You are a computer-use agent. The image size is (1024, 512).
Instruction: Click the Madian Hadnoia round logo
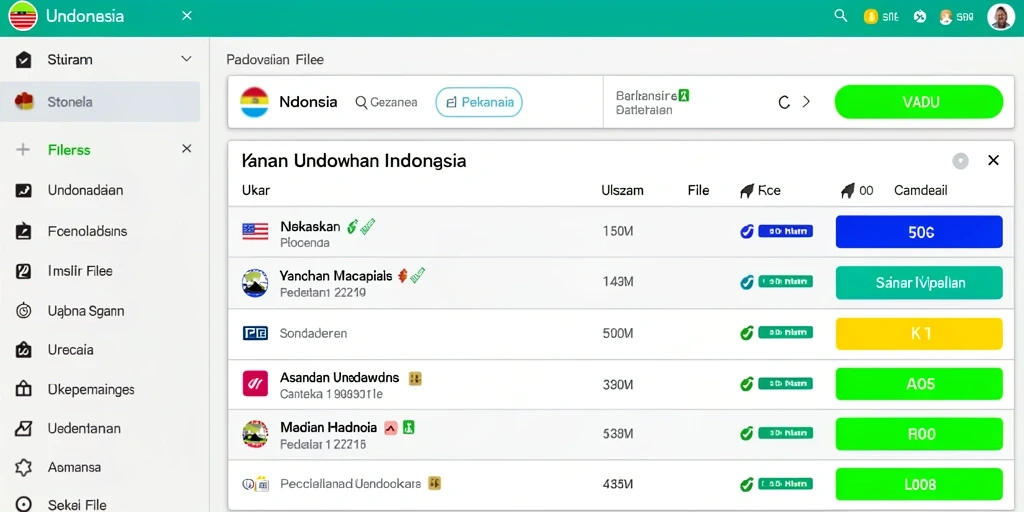(x=255, y=434)
